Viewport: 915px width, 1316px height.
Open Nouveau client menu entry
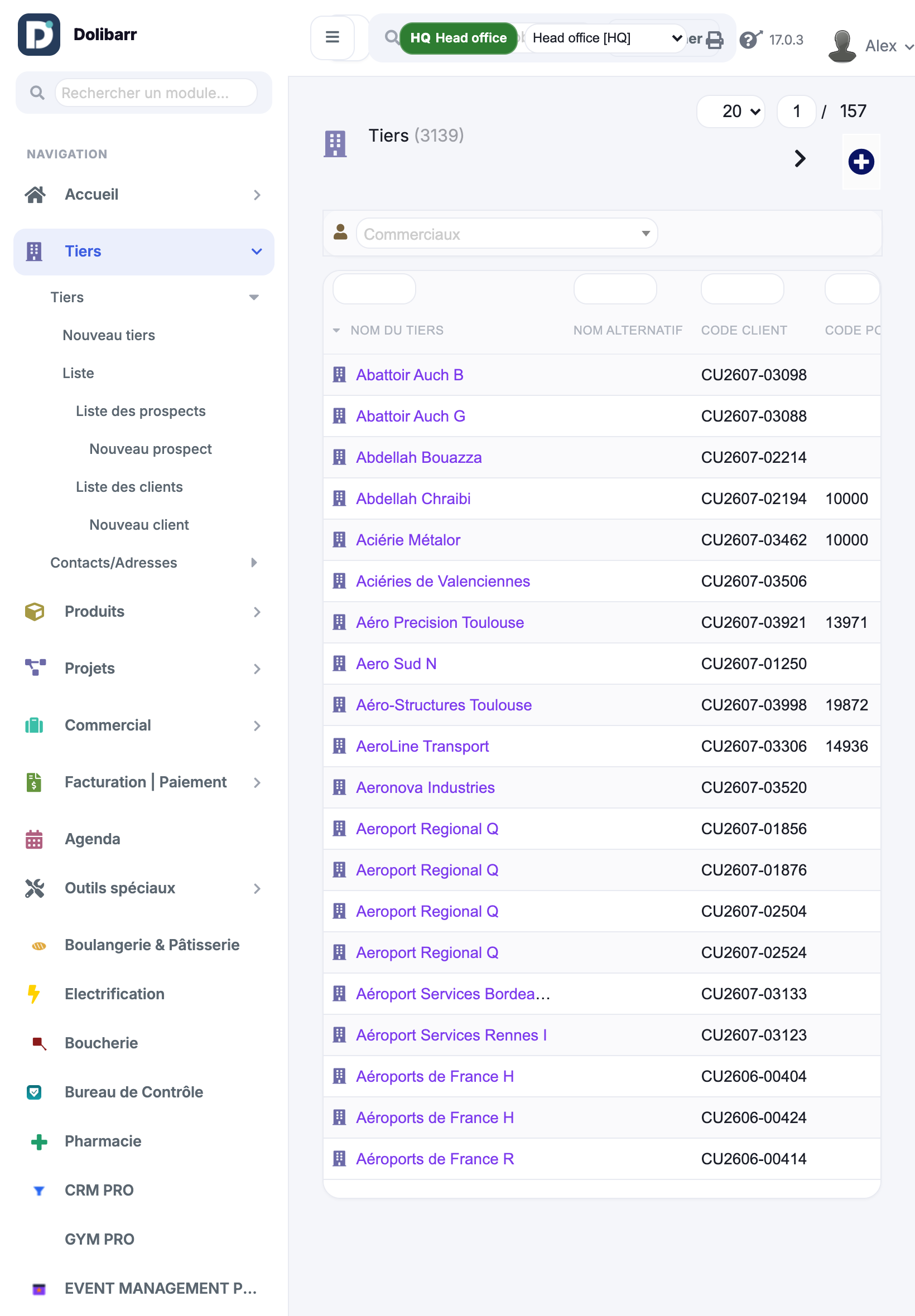[139, 525]
